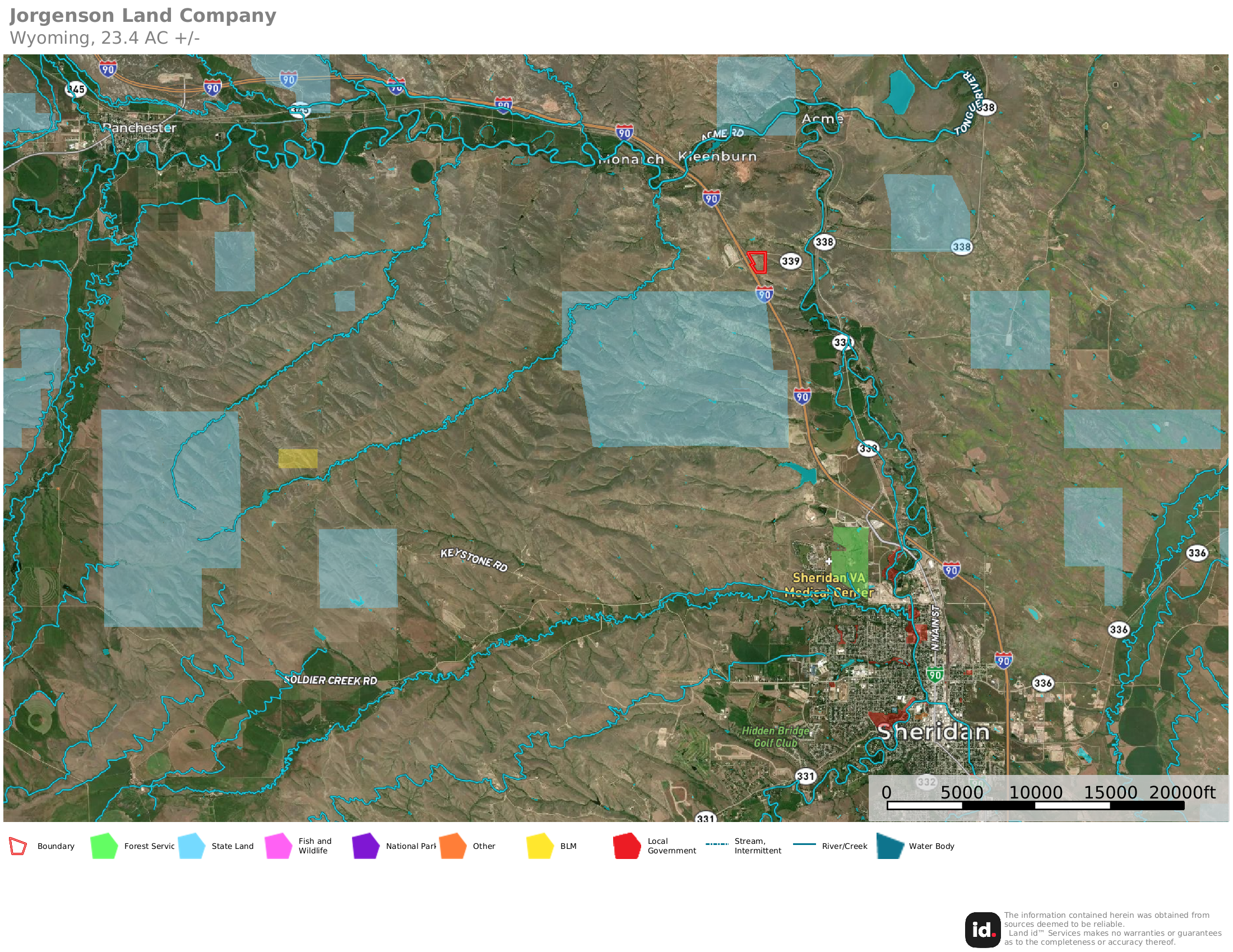
Task: Click the Sheridan city label
Action: pyautogui.click(x=933, y=732)
